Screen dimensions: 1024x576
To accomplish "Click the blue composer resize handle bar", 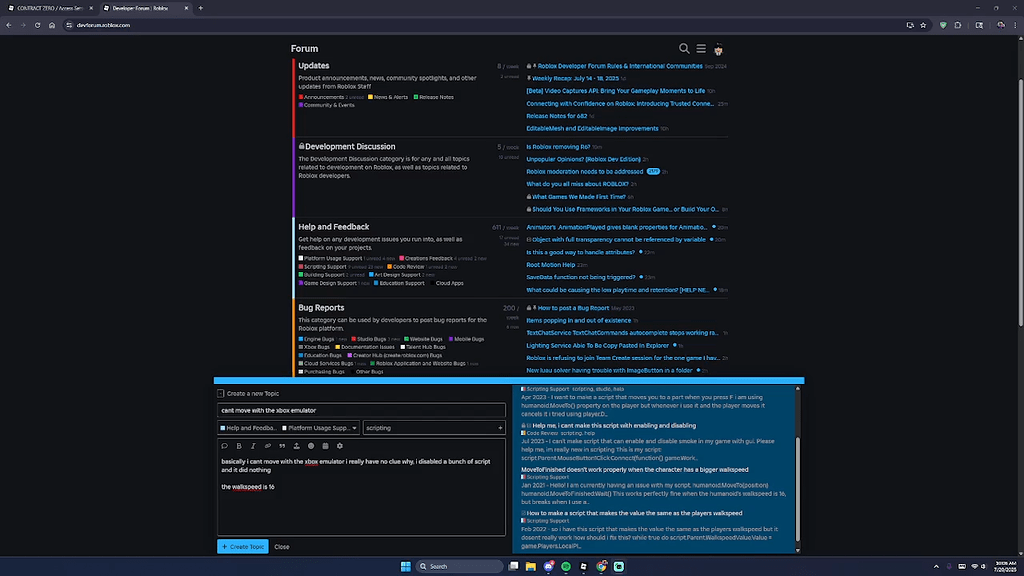I will [x=509, y=380].
